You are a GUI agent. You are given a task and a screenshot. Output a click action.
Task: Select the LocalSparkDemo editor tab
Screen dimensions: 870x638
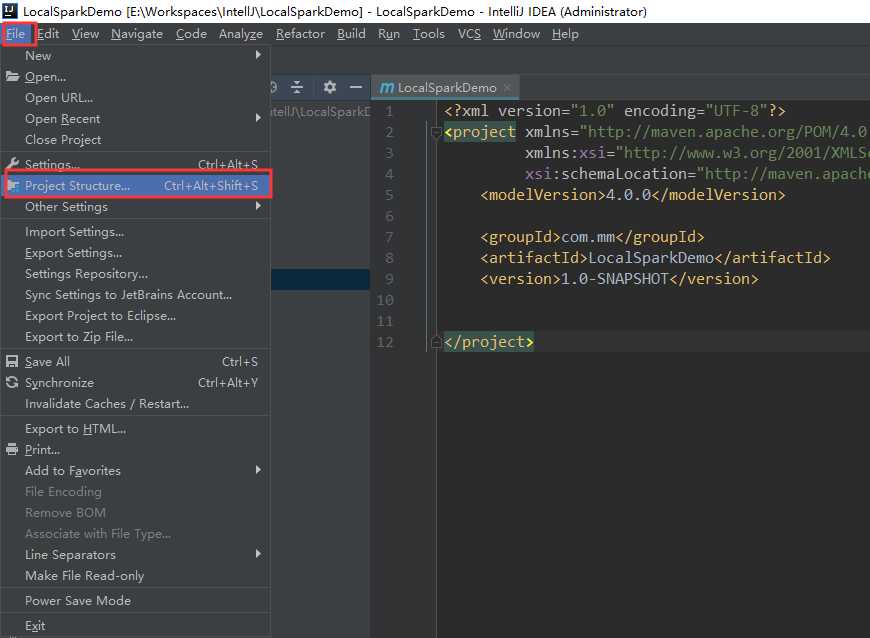click(446, 88)
